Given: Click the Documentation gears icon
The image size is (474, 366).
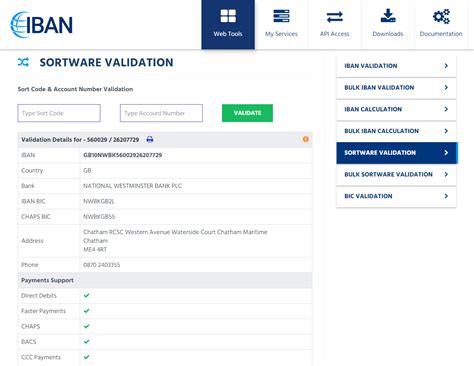Looking at the screenshot, I should (441, 16).
